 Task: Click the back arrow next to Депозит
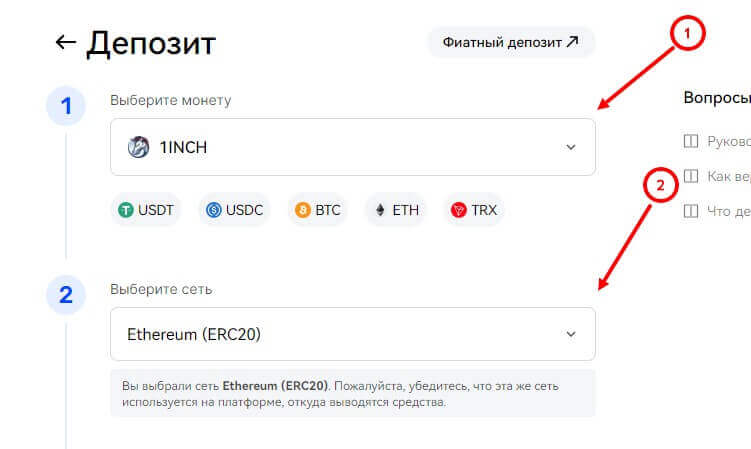[x=66, y=42]
